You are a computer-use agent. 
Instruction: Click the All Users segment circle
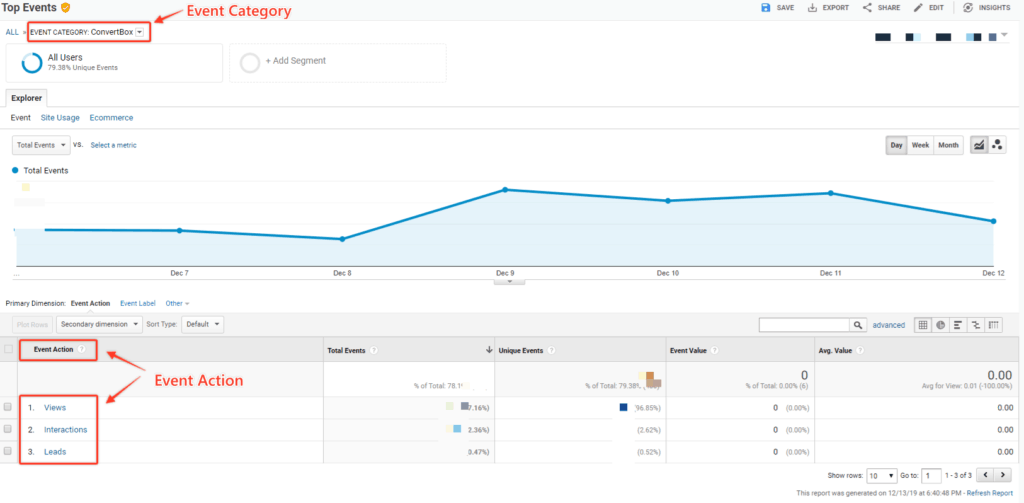pyautogui.click(x=32, y=63)
